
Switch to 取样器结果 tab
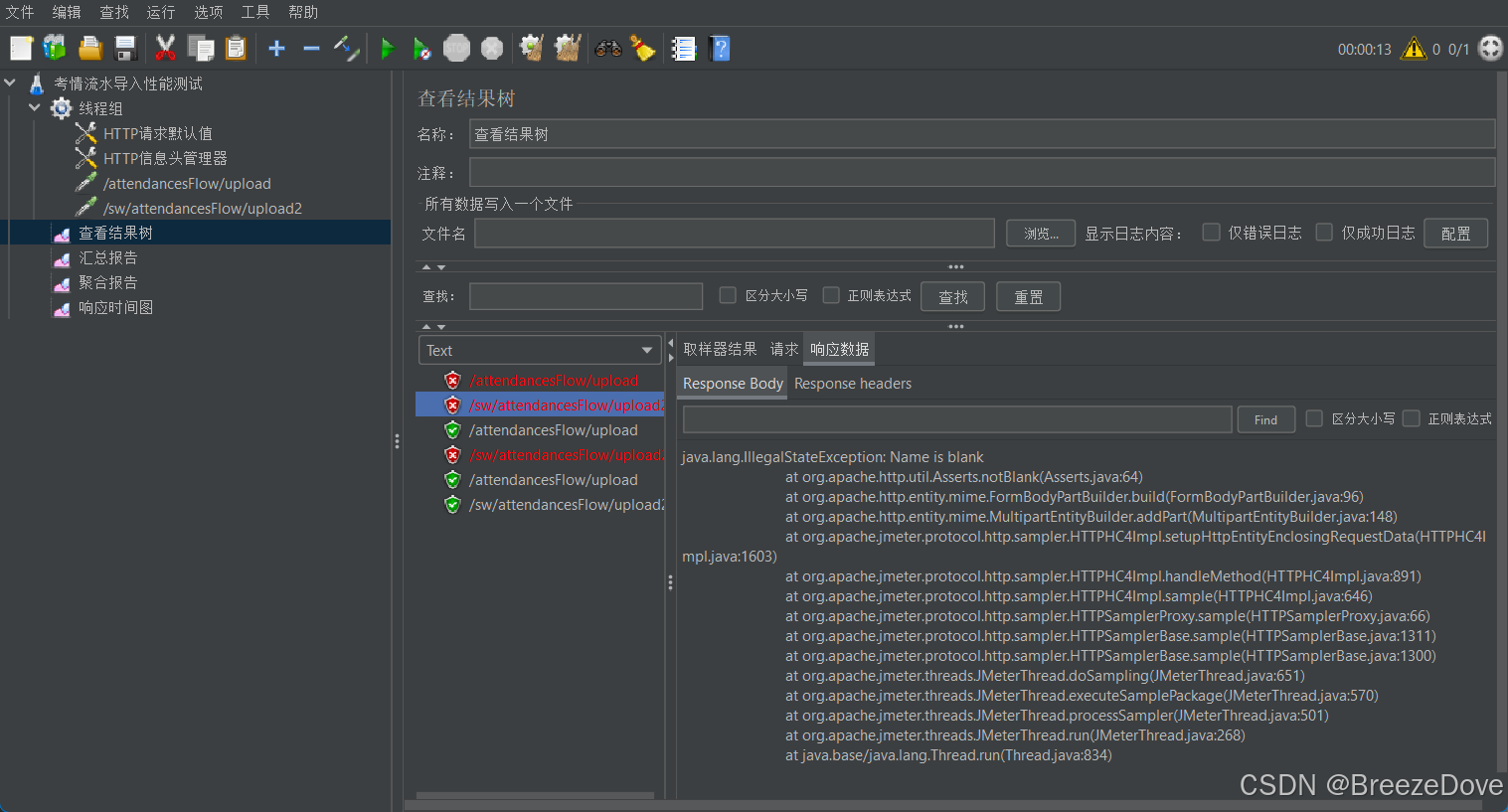(x=720, y=349)
